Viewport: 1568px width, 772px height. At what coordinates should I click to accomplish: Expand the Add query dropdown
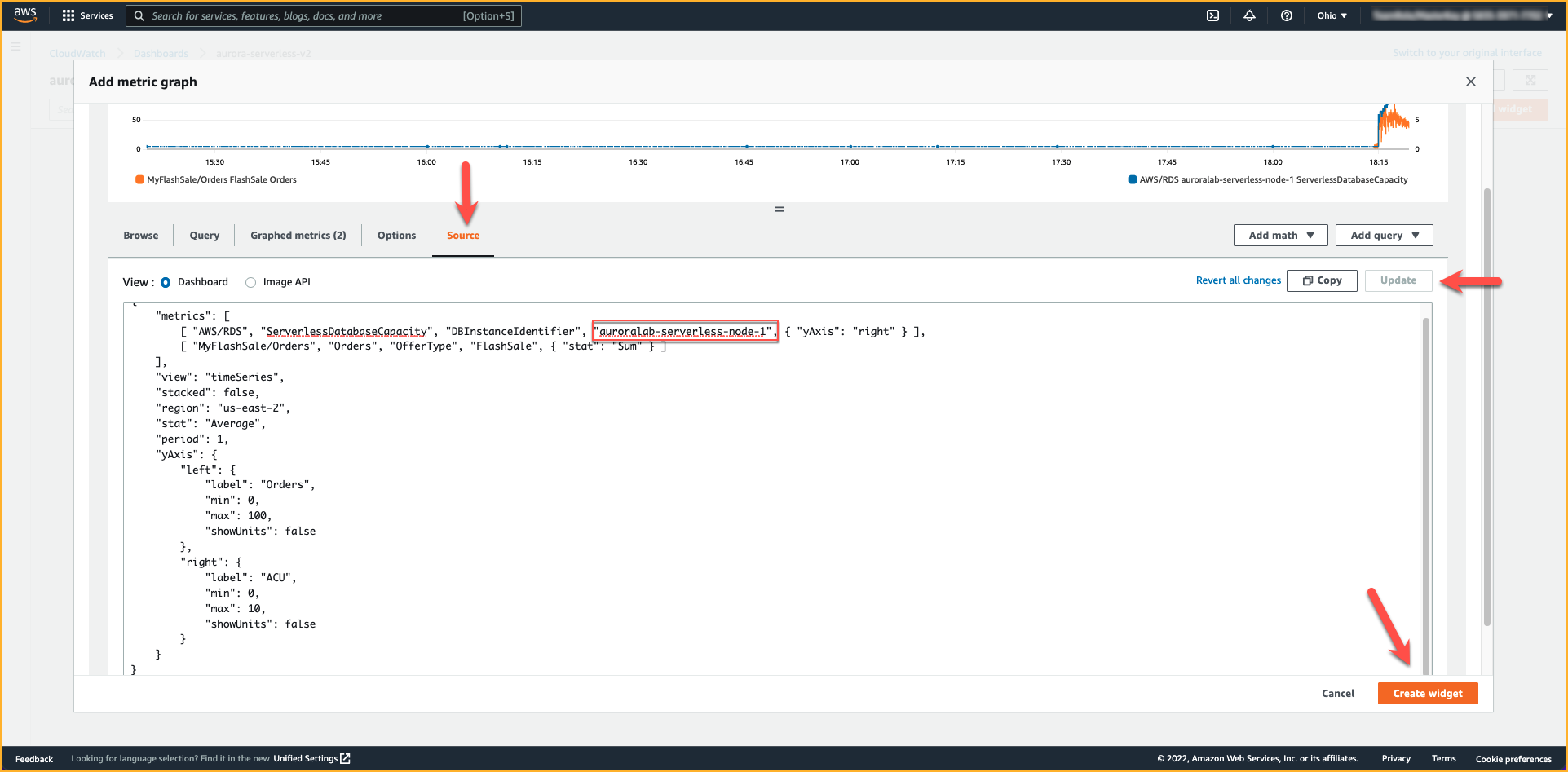pyautogui.click(x=1384, y=235)
